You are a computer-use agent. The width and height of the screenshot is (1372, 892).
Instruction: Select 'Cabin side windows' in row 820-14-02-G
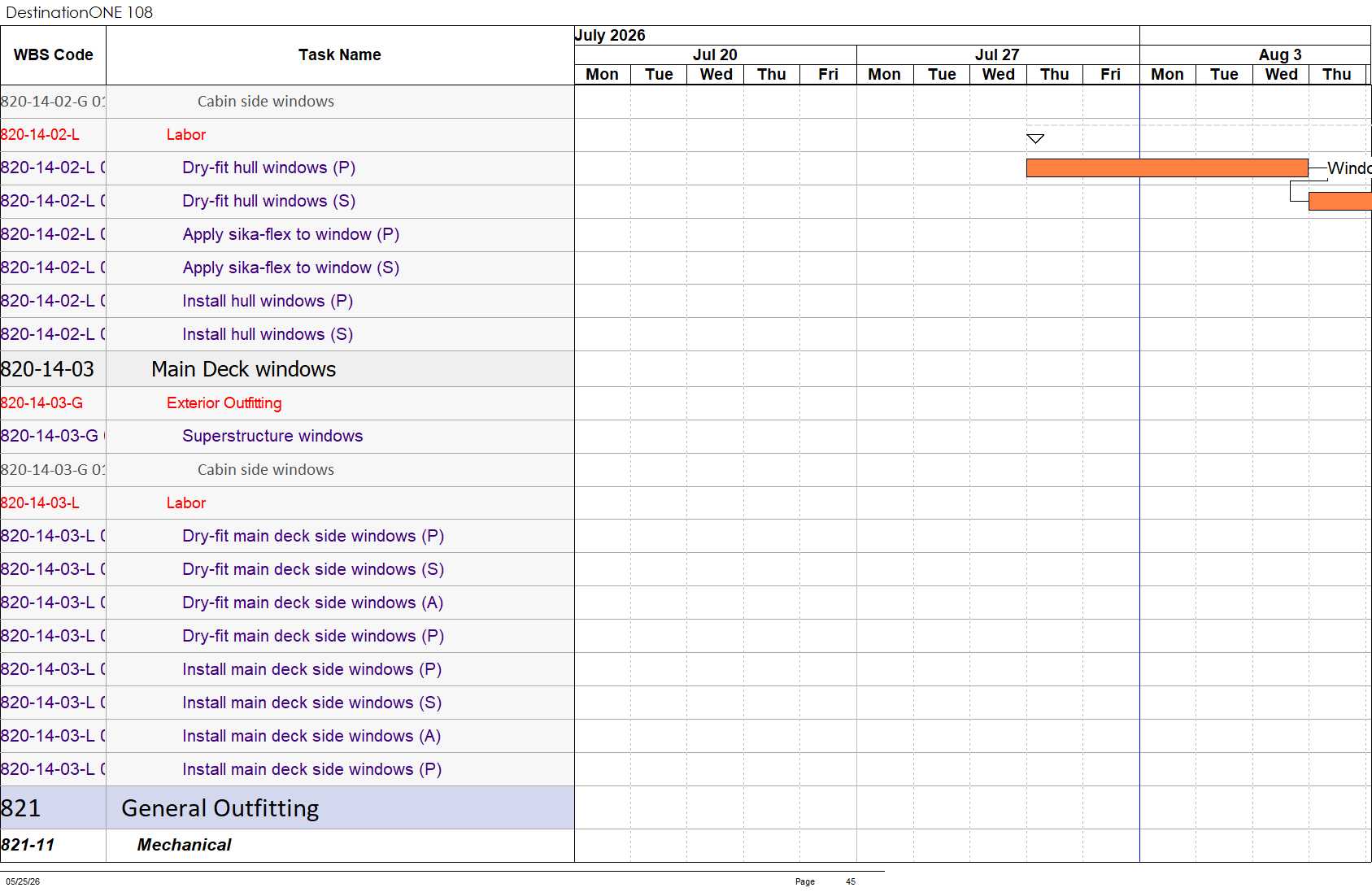tap(266, 102)
